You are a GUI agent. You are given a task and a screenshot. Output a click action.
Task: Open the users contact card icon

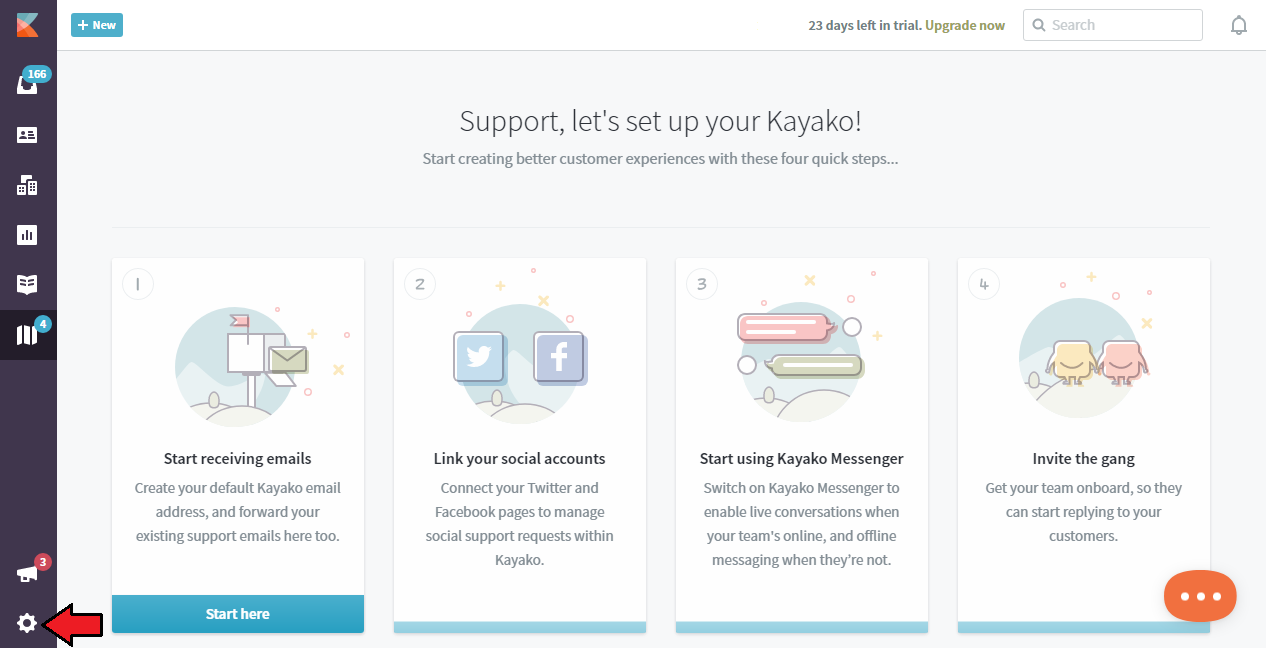click(x=27, y=135)
